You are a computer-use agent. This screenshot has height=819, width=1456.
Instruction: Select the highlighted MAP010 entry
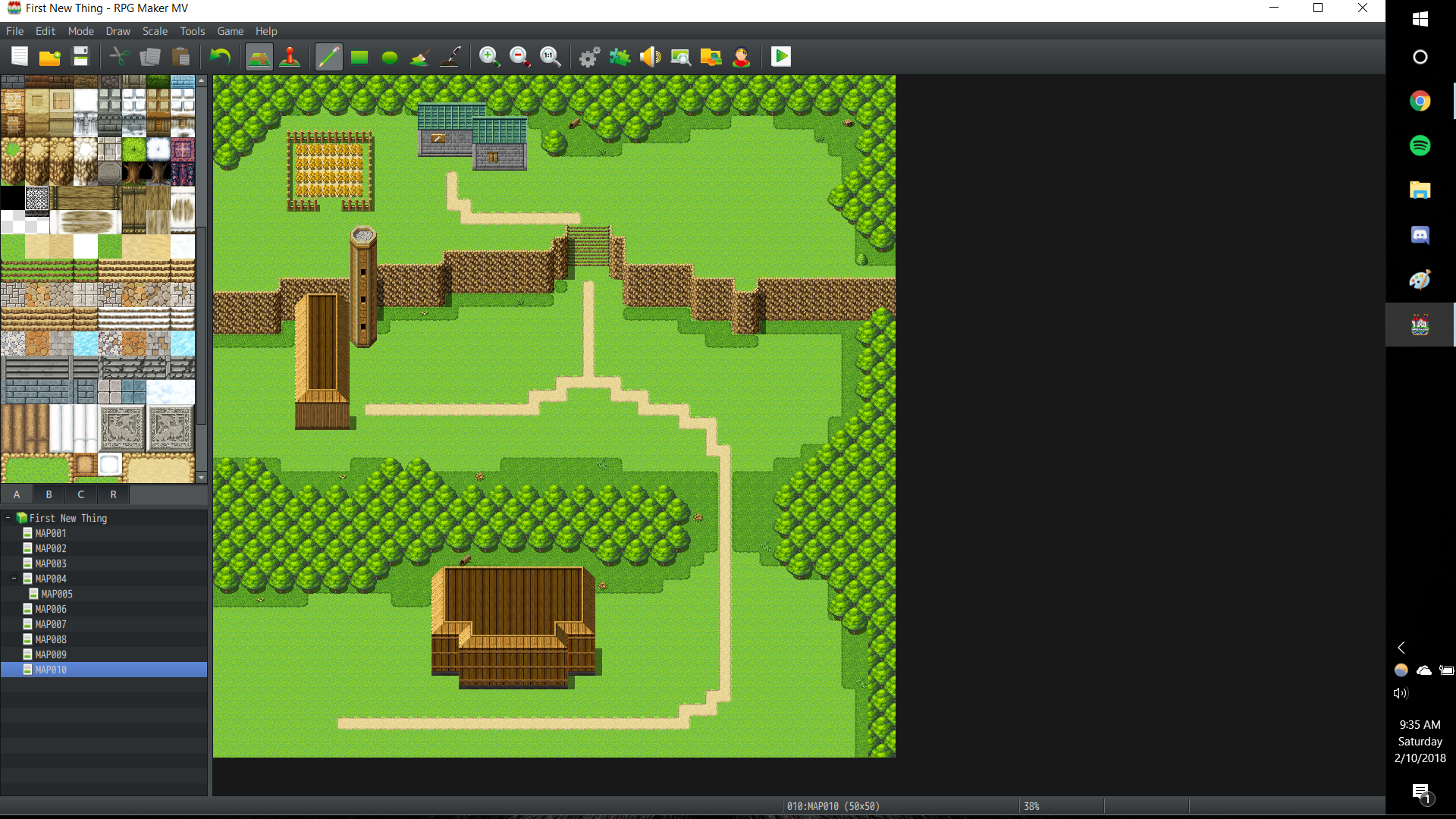click(x=104, y=670)
